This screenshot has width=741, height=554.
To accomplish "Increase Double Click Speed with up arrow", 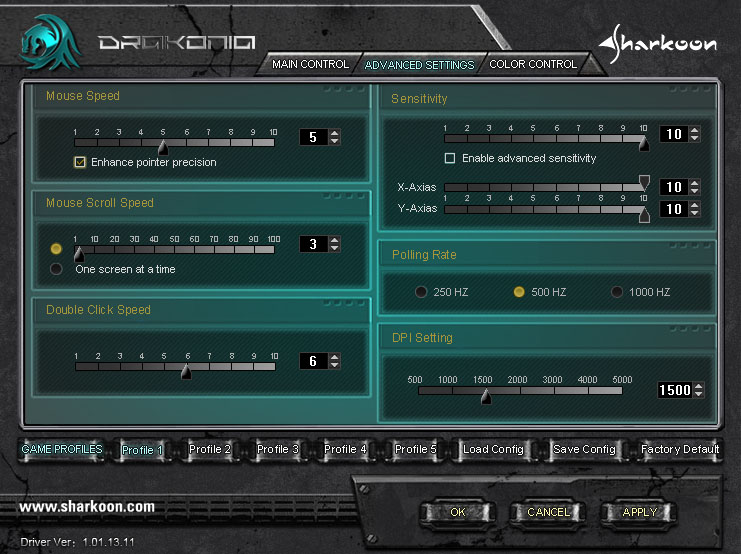I will coord(335,357).
